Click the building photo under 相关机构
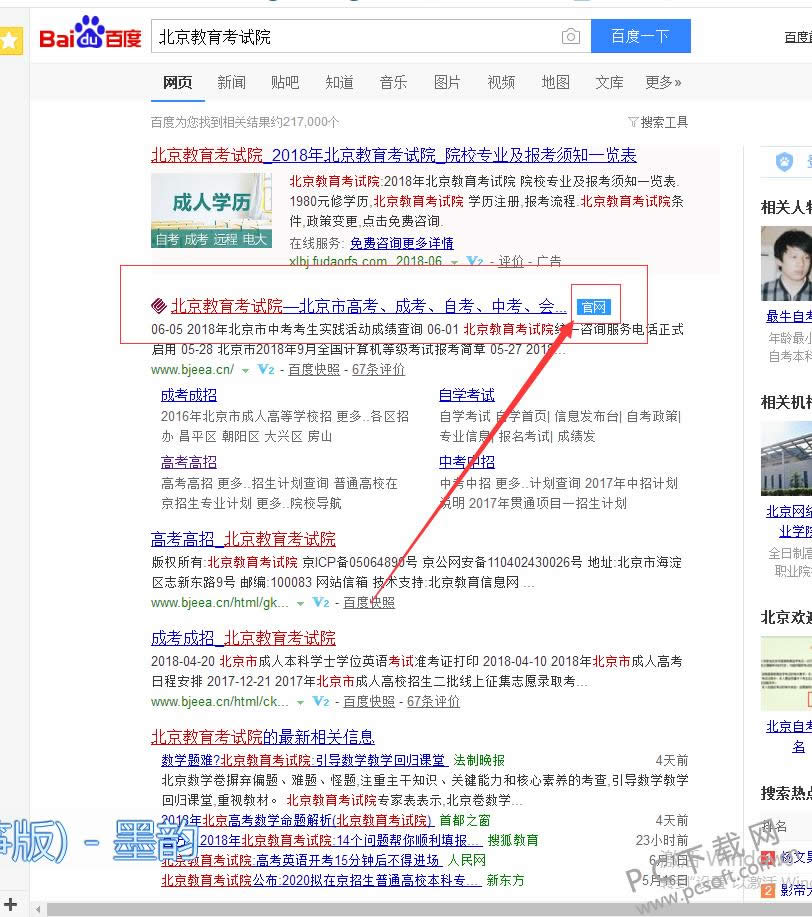Viewport: 812px width, 917px height. click(787, 458)
